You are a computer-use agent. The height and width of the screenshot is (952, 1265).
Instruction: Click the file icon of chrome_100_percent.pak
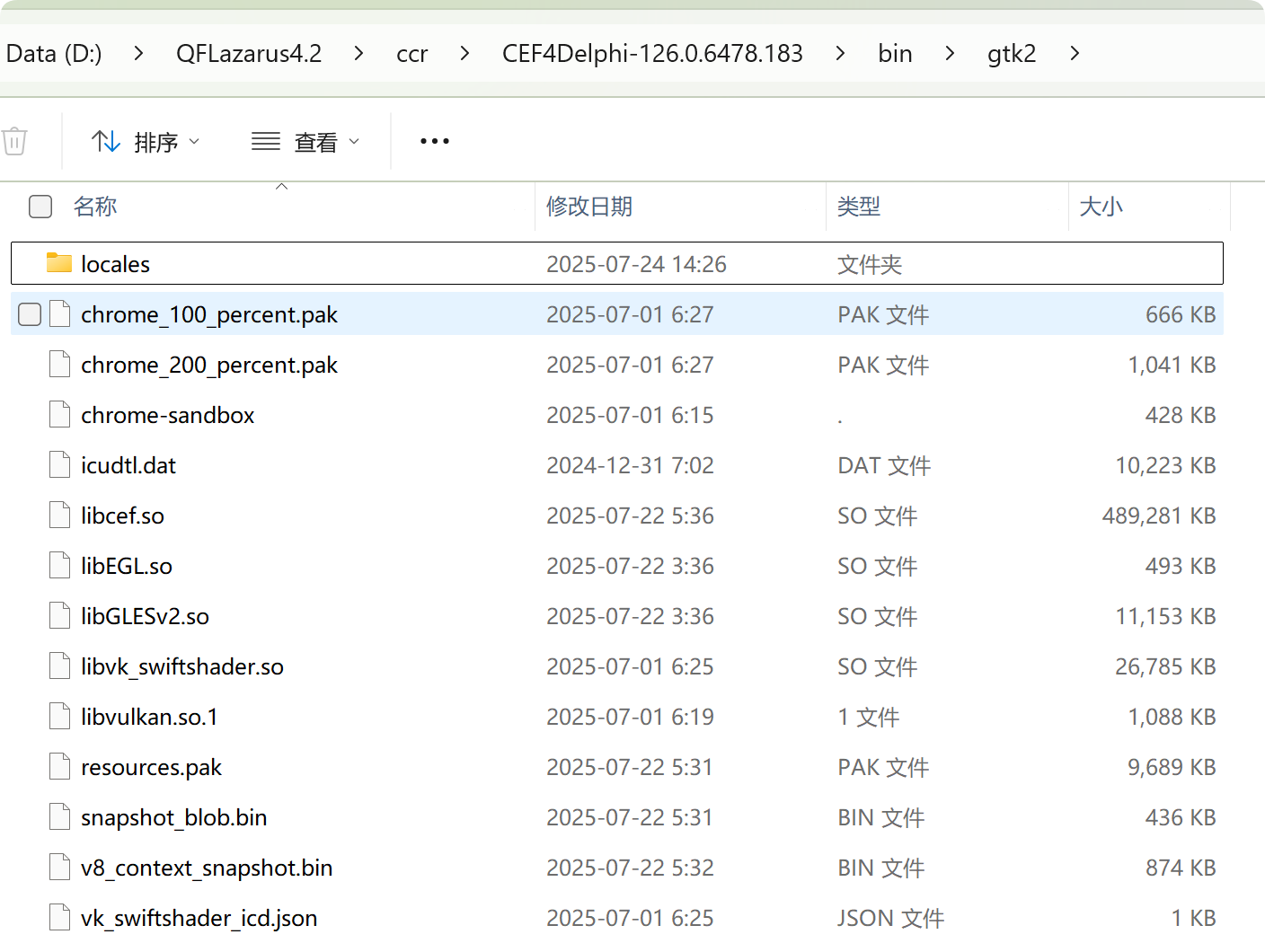click(x=60, y=314)
